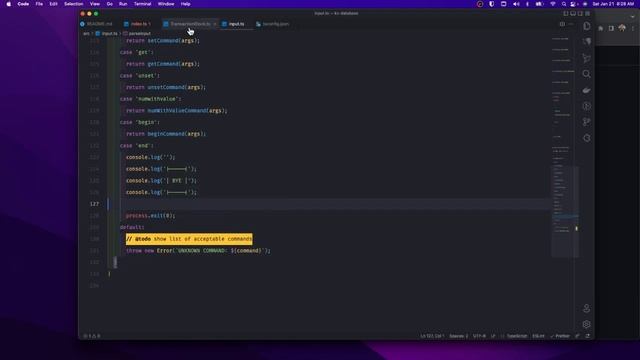Image resolution: width=640 pixels, height=360 pixels.
Task: Switch to the tsconfig.json tab
Action: [x=273, y=24]
